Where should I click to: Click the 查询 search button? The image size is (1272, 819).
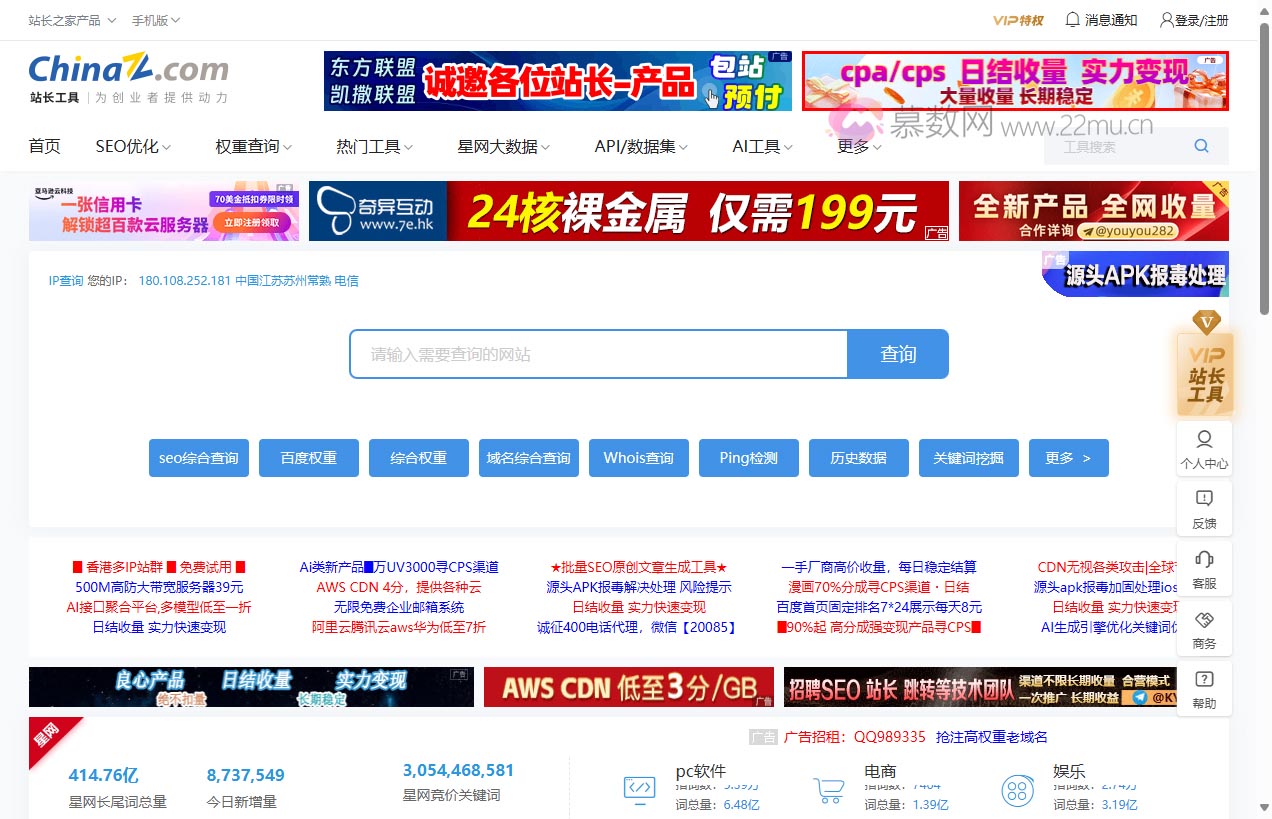[897, 353]
